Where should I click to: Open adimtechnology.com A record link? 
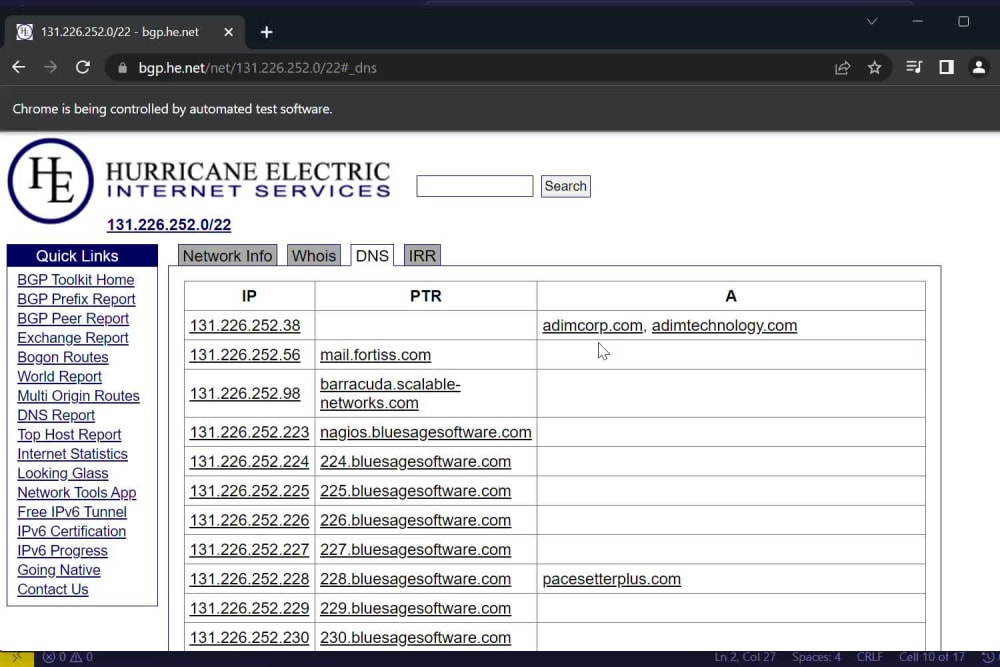[724, 325]
